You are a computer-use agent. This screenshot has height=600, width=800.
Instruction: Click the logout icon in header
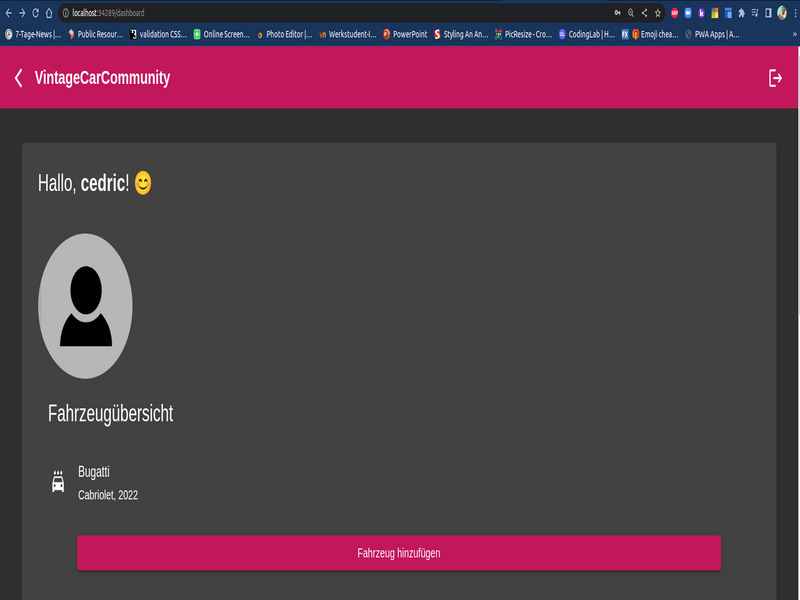pos(775,78)
